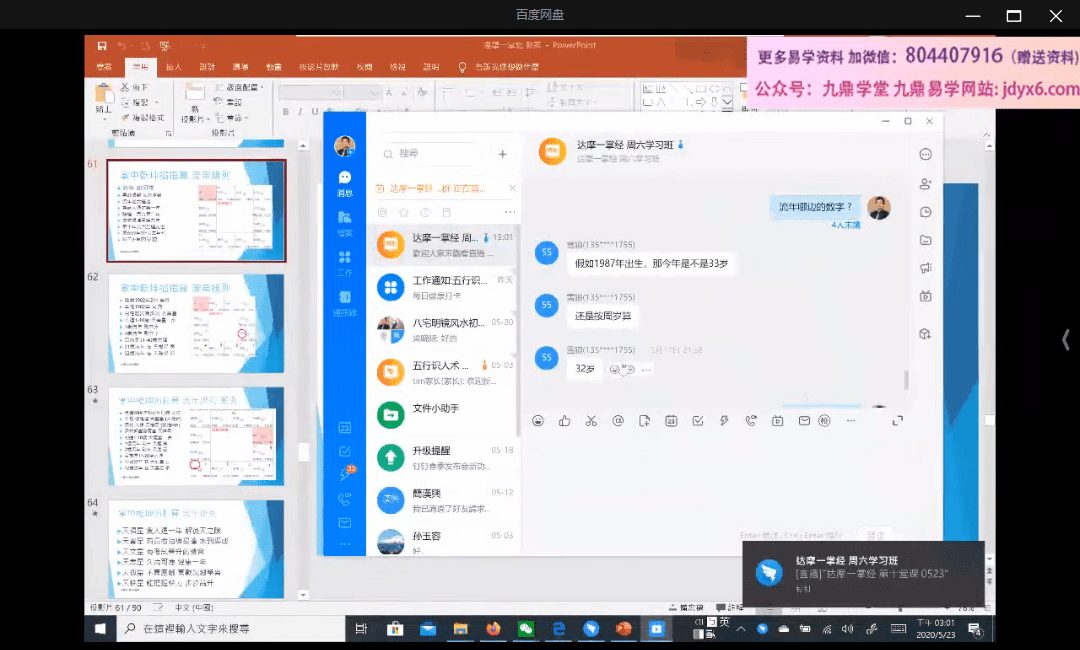Open the 版面配置 layout dropdown
This screenshot has height=650, width=1080.
[x=244, y=87]
